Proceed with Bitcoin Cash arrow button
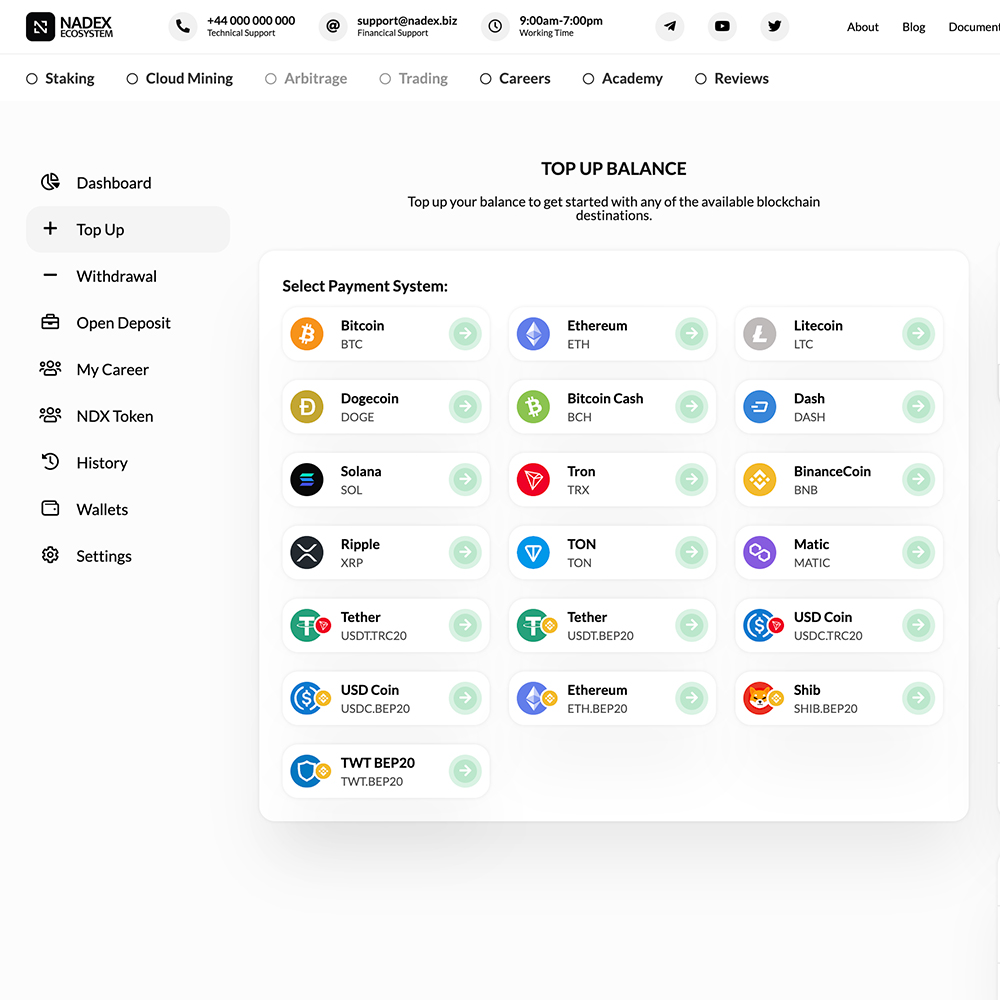Screen dimensions: 1000x1000 (691, 406)
